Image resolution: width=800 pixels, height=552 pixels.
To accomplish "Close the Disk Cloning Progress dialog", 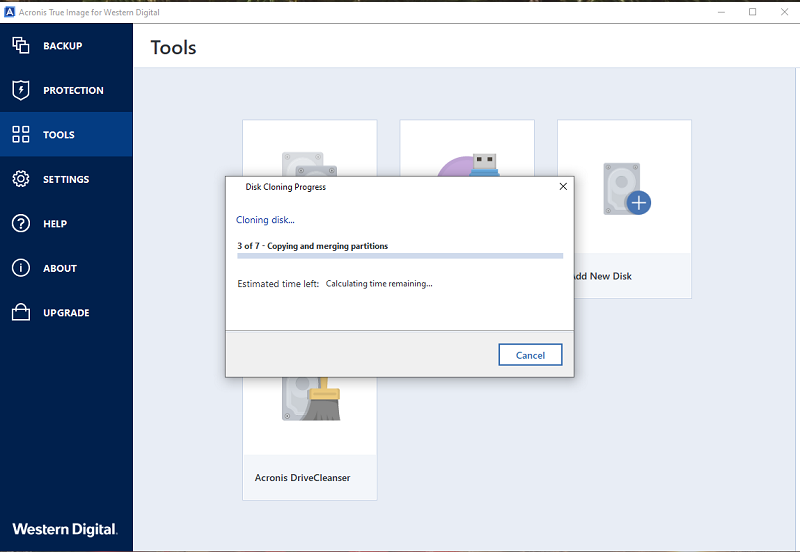I will pyautogui.click(x=563, y=187).
